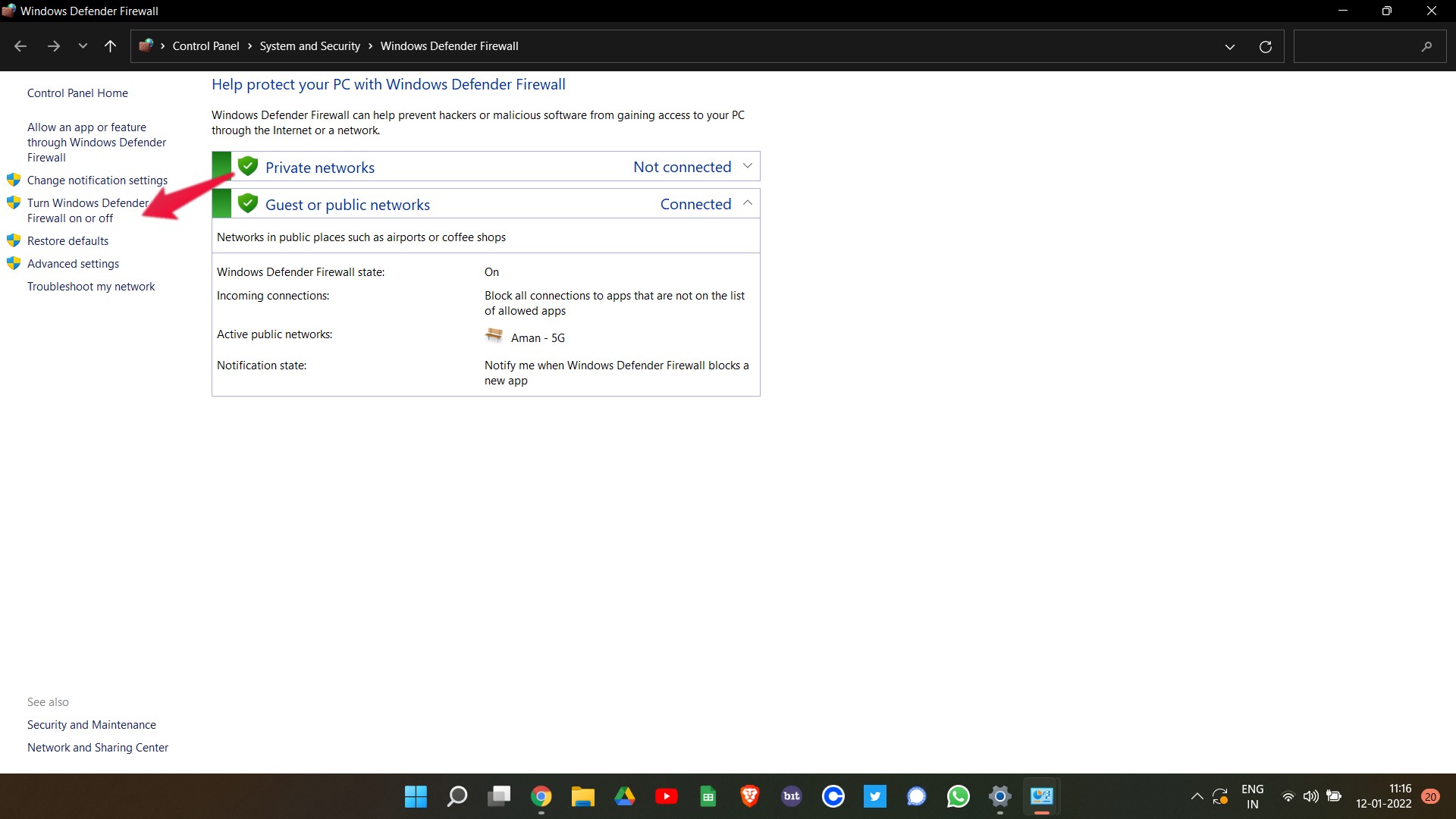Collapse the Guest or public networks section
The height and width of the screenshot is (819, 1456).
(x=747, y=203)
